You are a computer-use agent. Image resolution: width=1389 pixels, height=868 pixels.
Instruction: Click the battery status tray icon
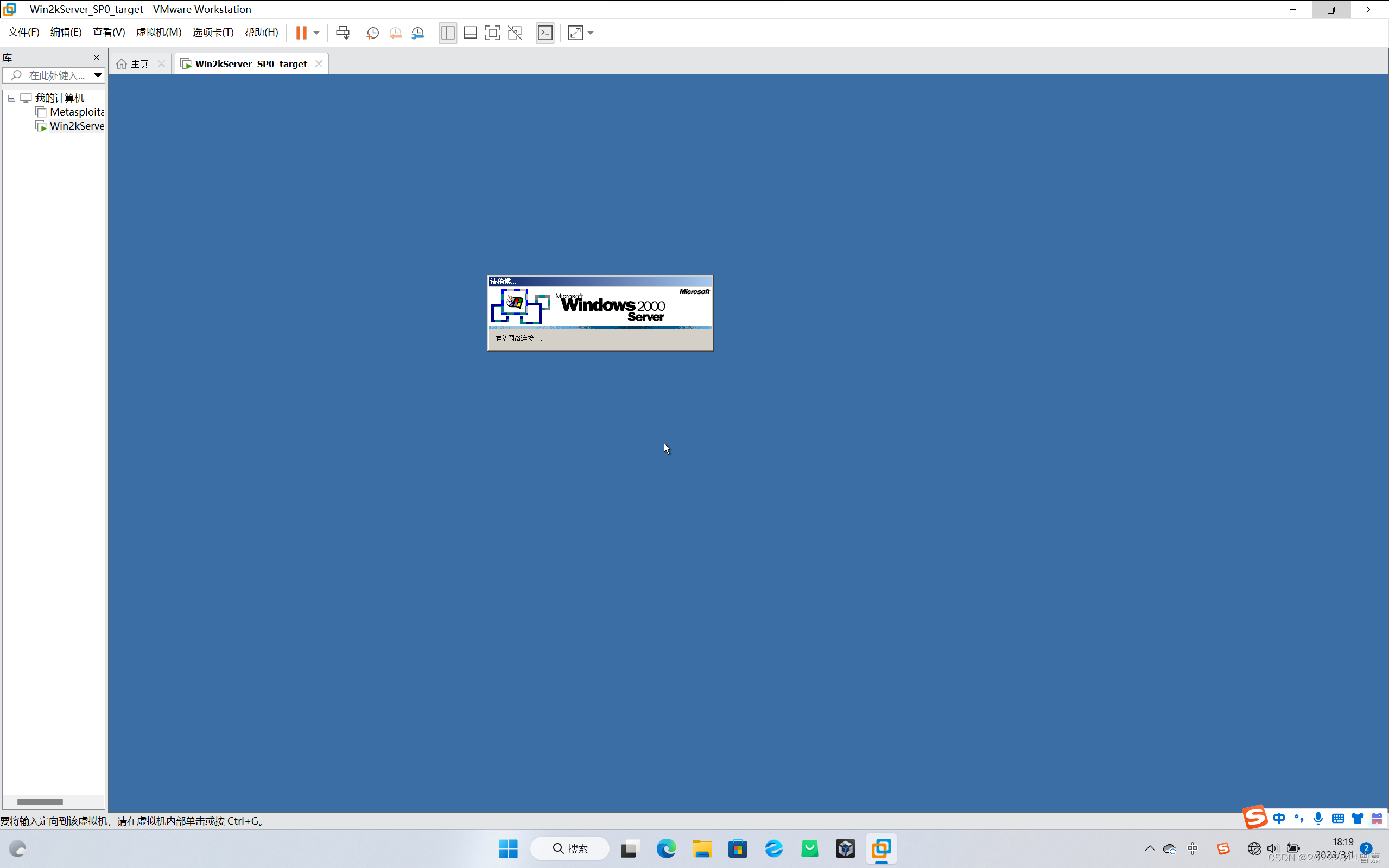pos(1293,848)
